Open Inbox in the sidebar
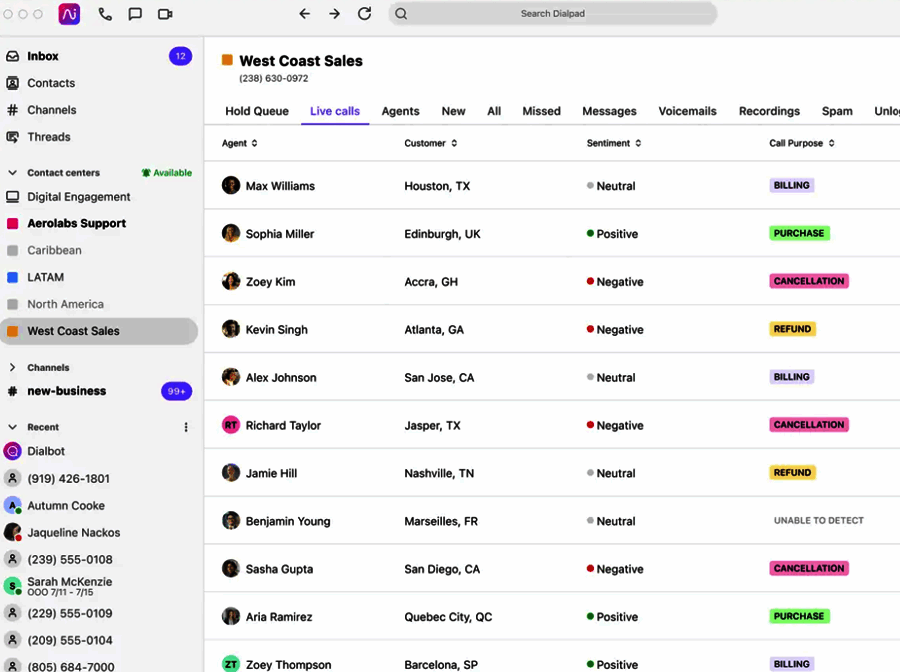Screen dimensions: 900x672 pyautogui.click(x=43, y=56)
